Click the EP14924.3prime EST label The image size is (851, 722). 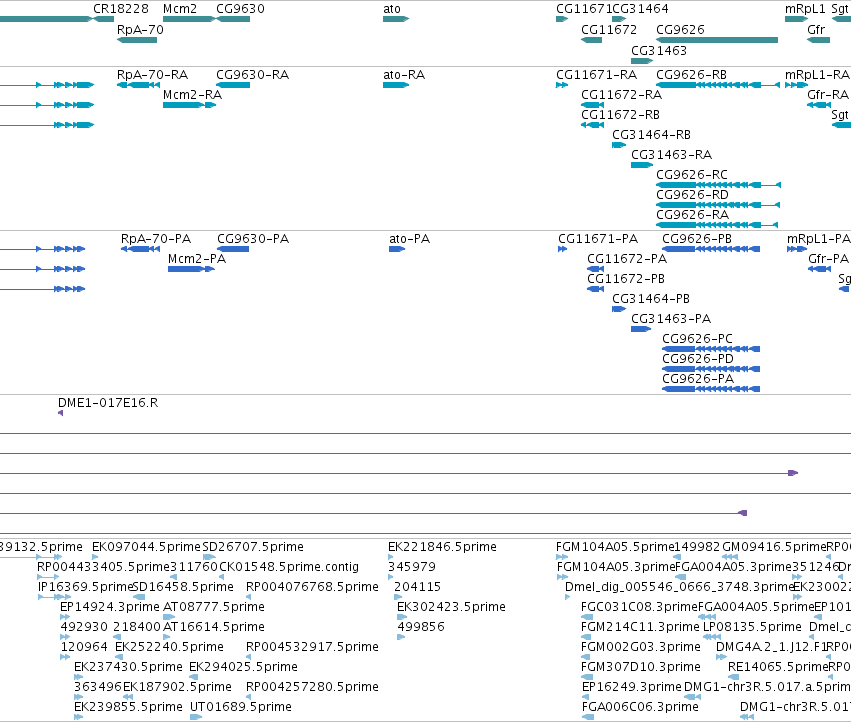pyautogui.click(x=110, y=607)
